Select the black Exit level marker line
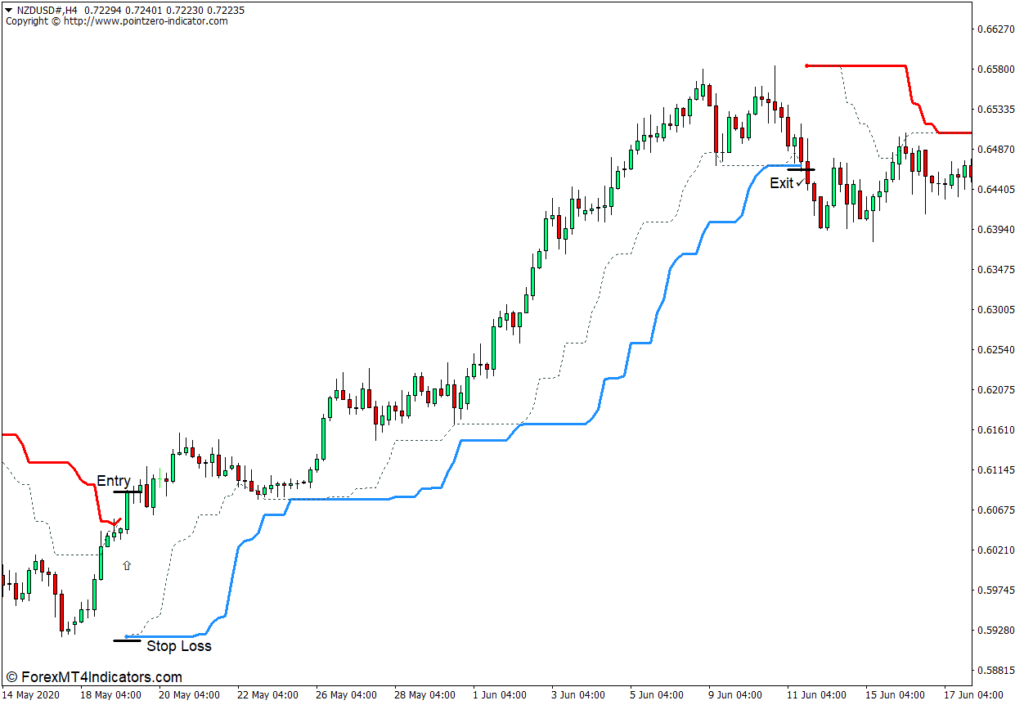The image size is (1024, 705). point(801,170)
